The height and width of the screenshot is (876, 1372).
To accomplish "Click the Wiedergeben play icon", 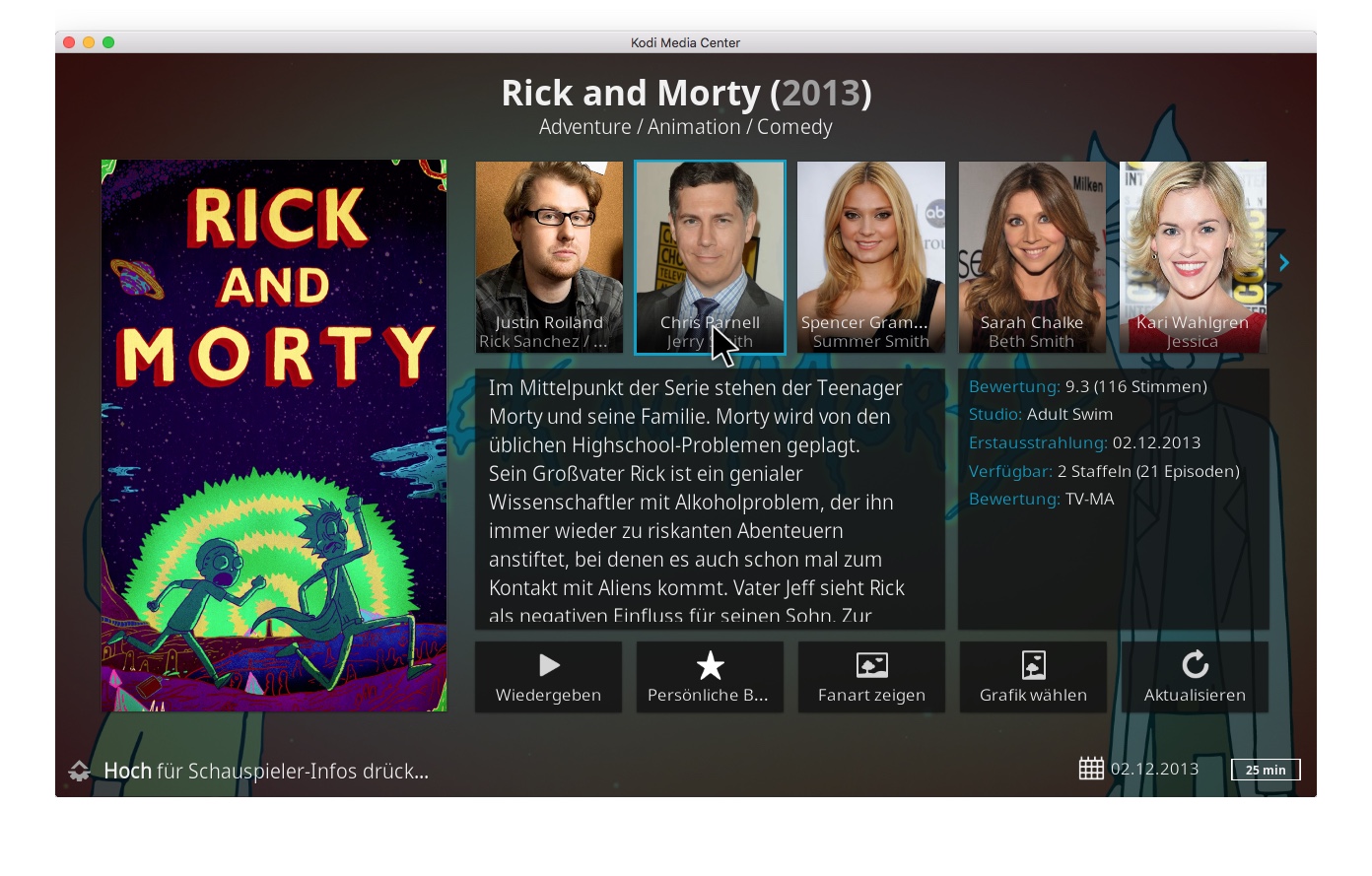I will coord(549,665).
